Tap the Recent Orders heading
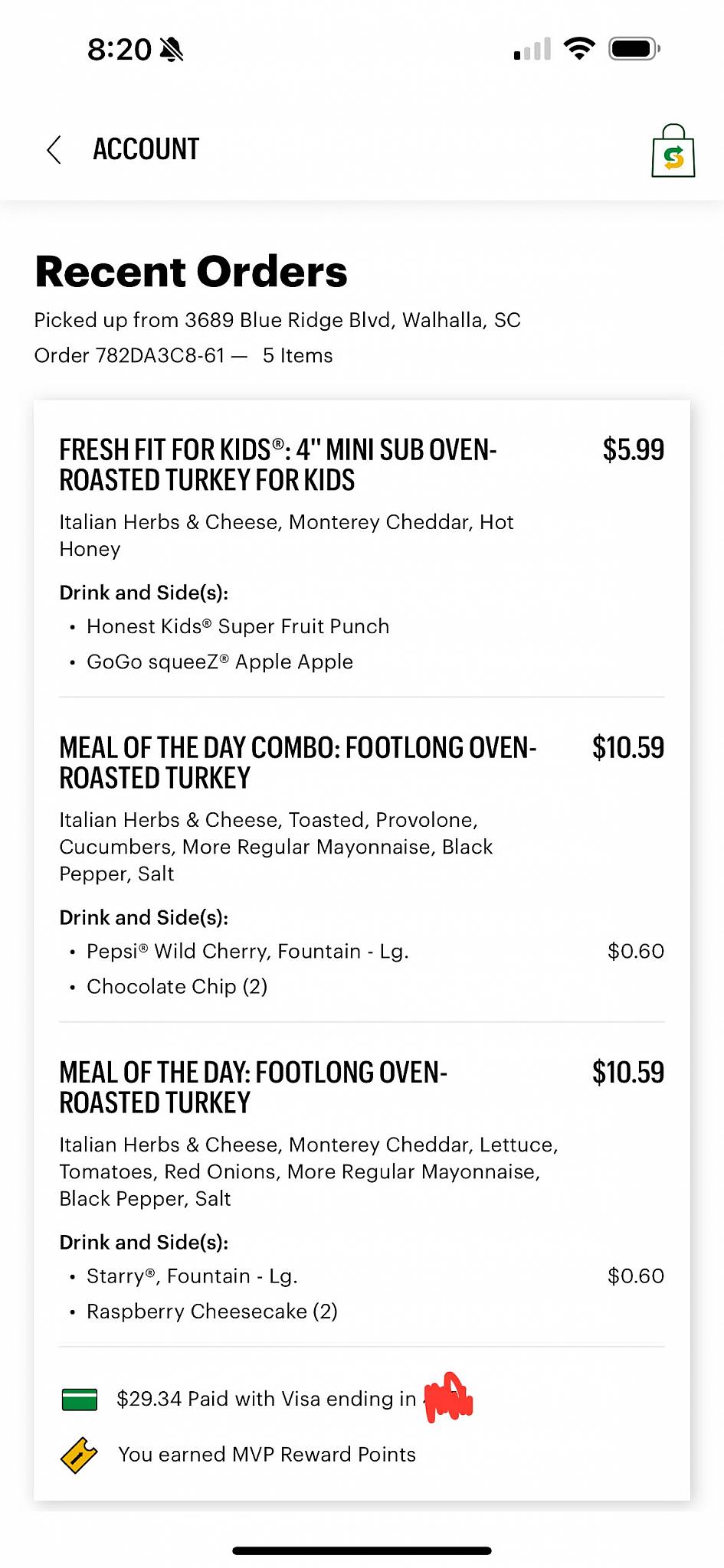 pos(192,272)
